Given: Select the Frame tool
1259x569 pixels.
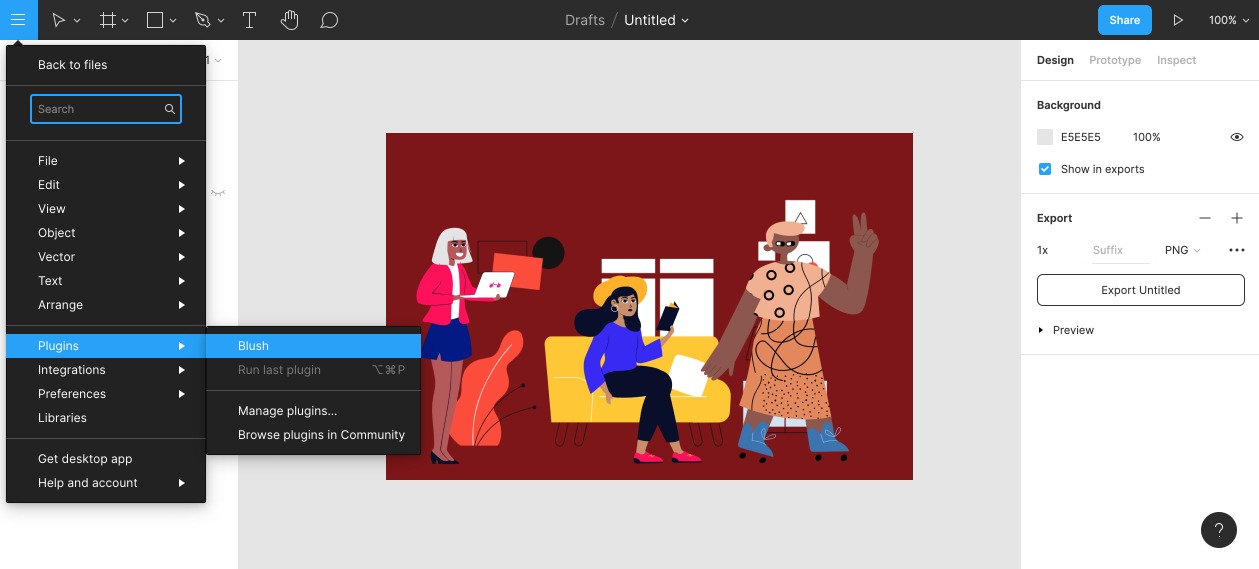Looking at the screenshot, I should point(108,20).
